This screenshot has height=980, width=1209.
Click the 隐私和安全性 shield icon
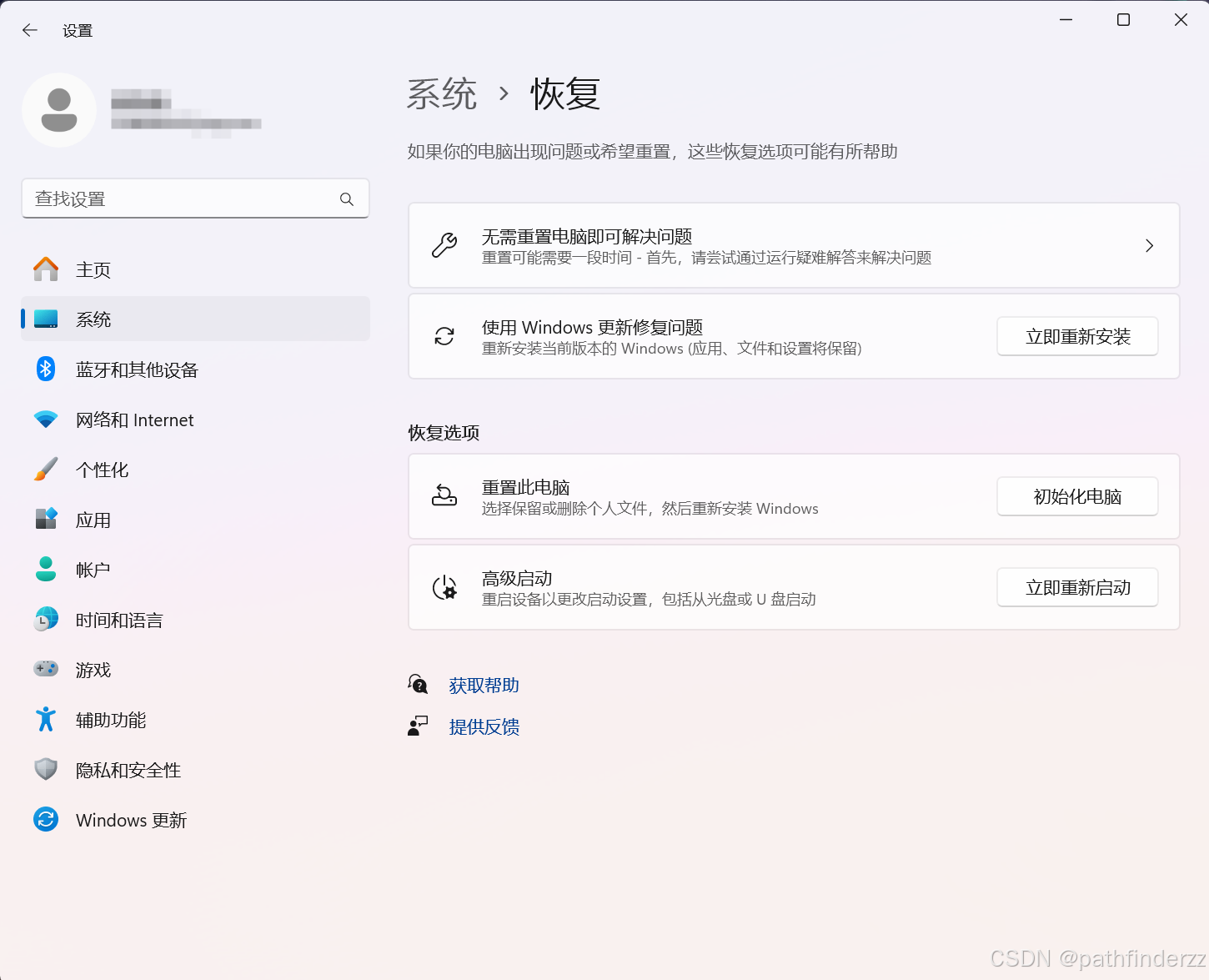(x=46, y=769)
